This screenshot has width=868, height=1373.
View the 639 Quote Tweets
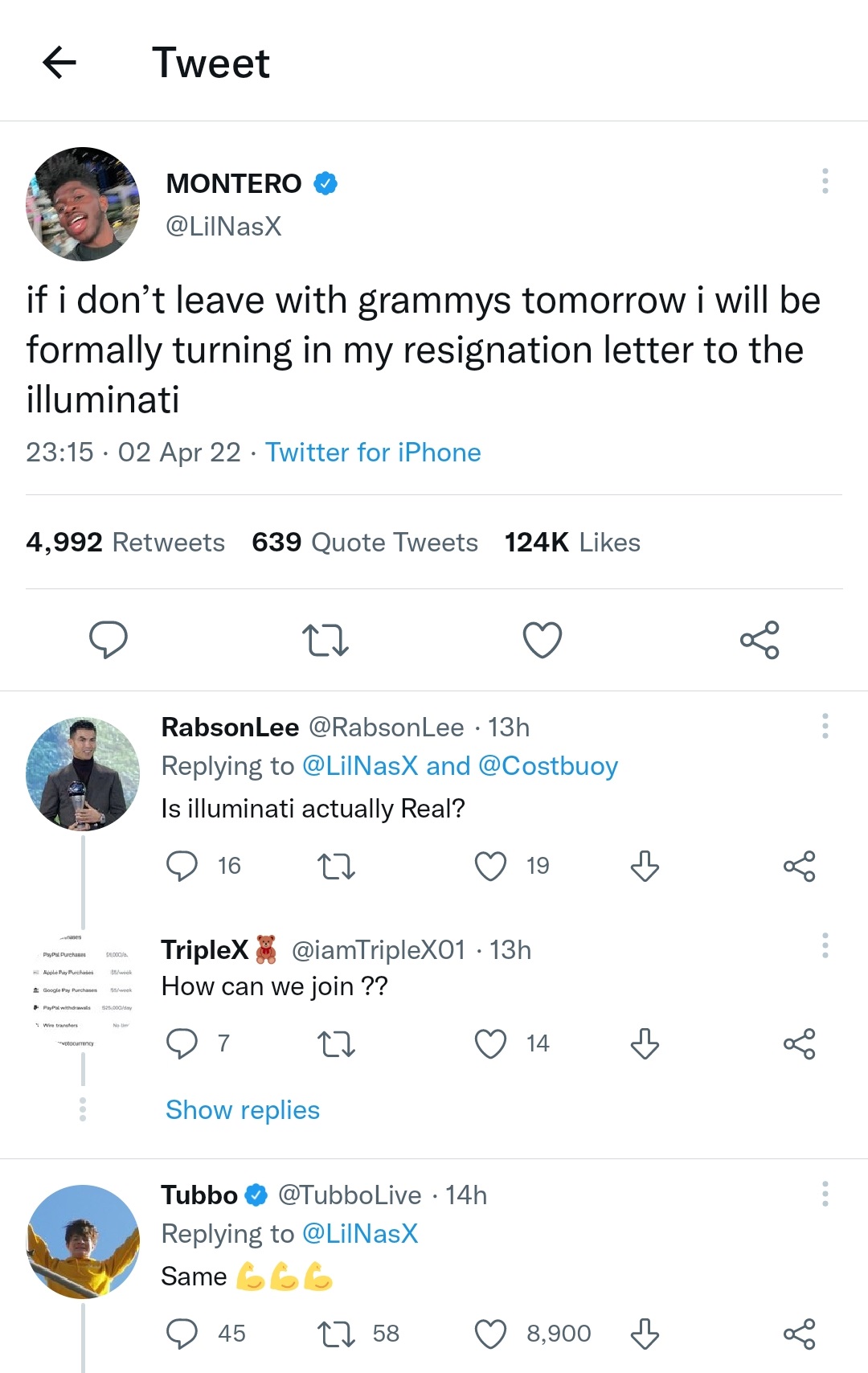pyautogui.click(x=365, y=543)
